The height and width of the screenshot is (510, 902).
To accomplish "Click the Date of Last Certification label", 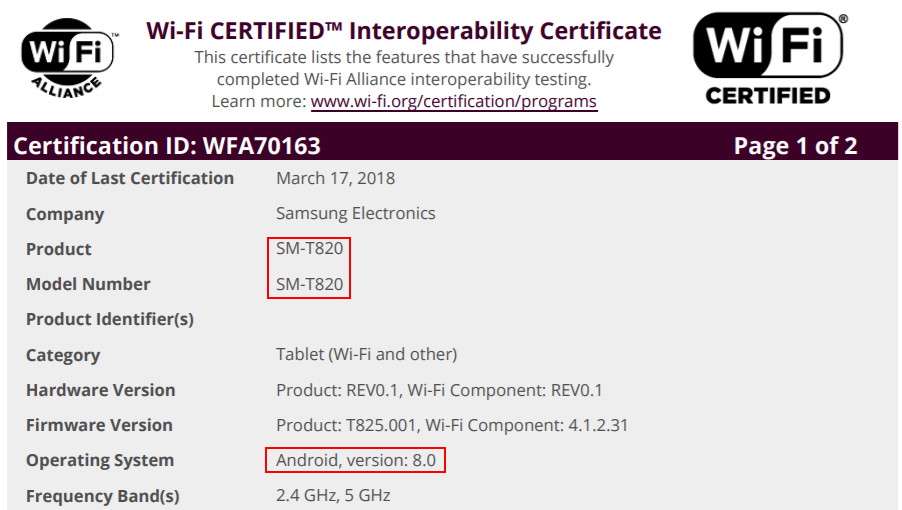I will tap(130, 178).
